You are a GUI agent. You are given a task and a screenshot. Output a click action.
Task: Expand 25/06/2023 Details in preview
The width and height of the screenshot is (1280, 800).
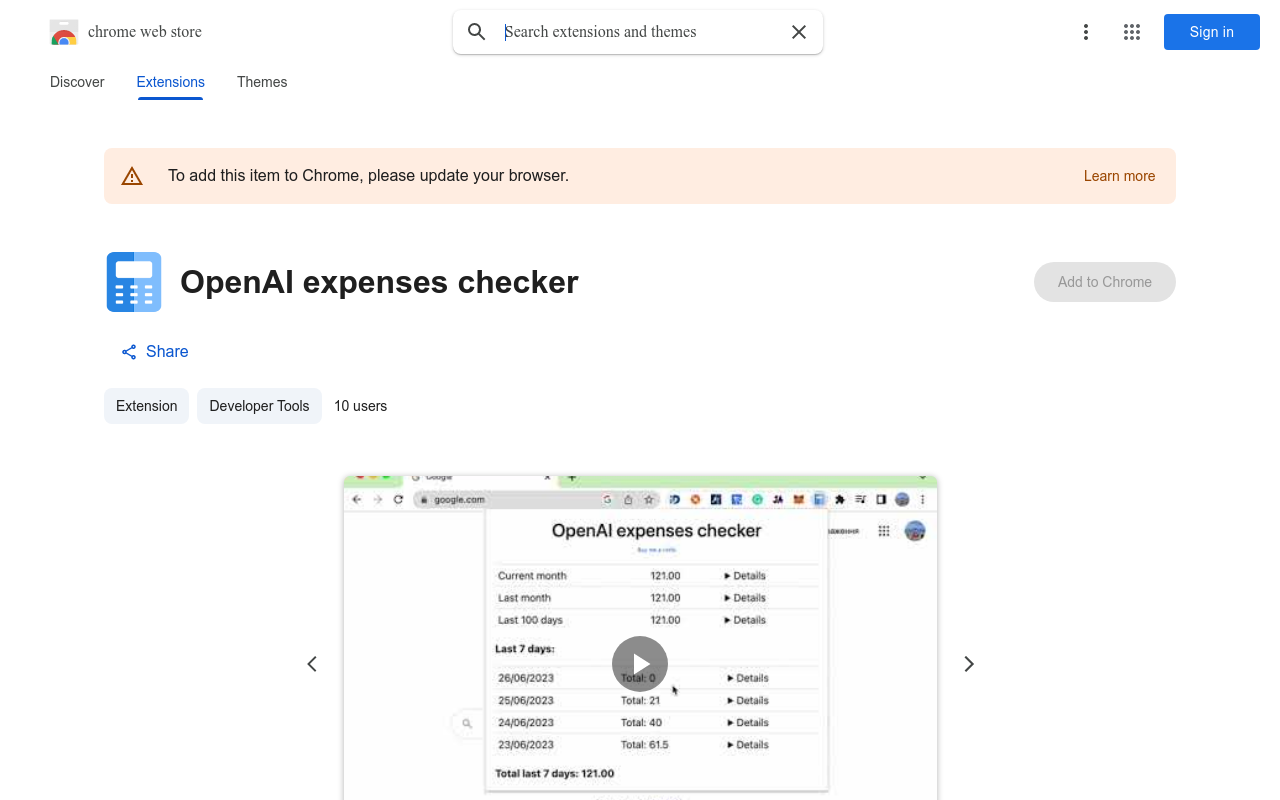[x=748, y=701]
